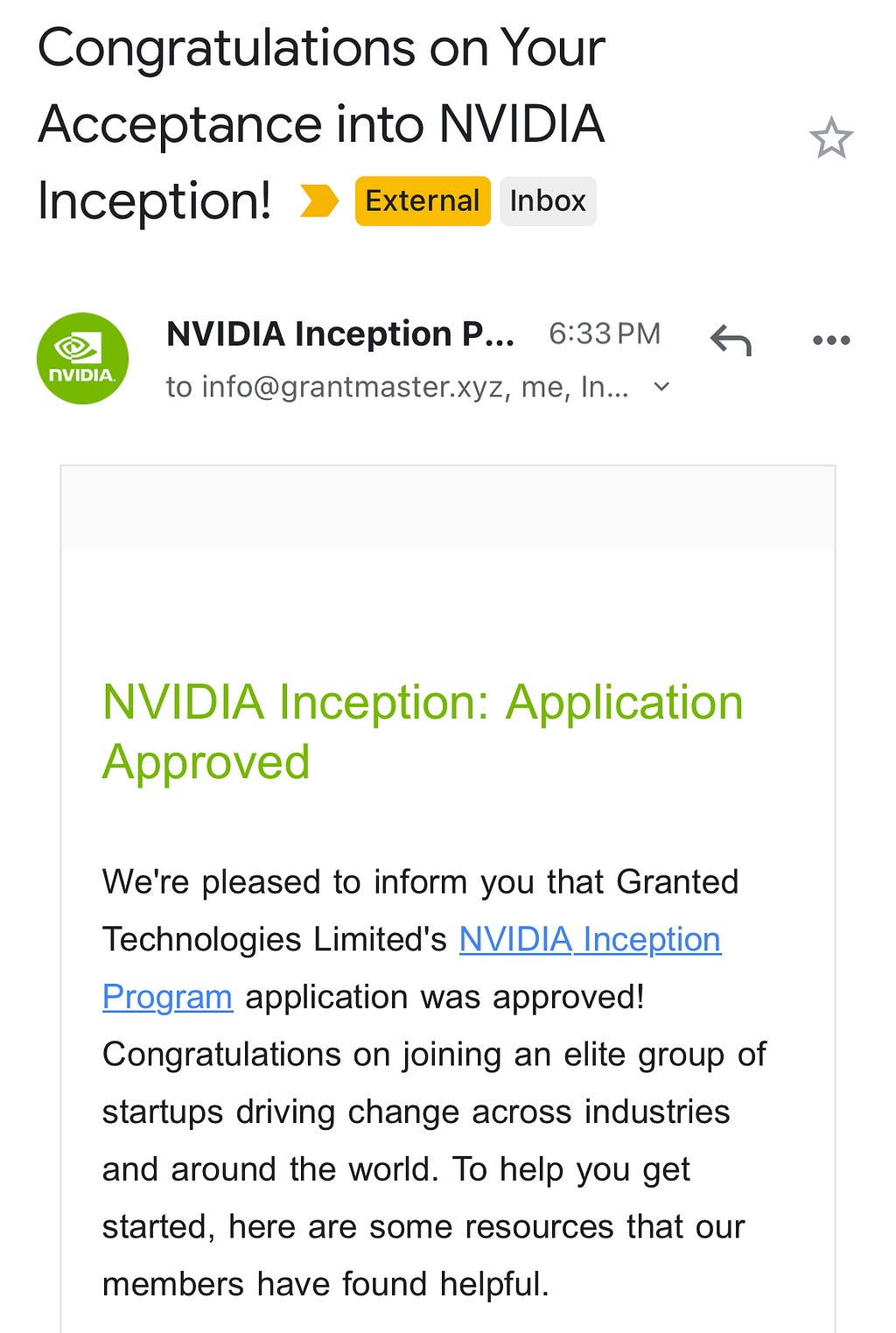Tap the gray banner atop email body
Image resolution: width=896 pixels, height=1333 pixels.
(448, 508)
